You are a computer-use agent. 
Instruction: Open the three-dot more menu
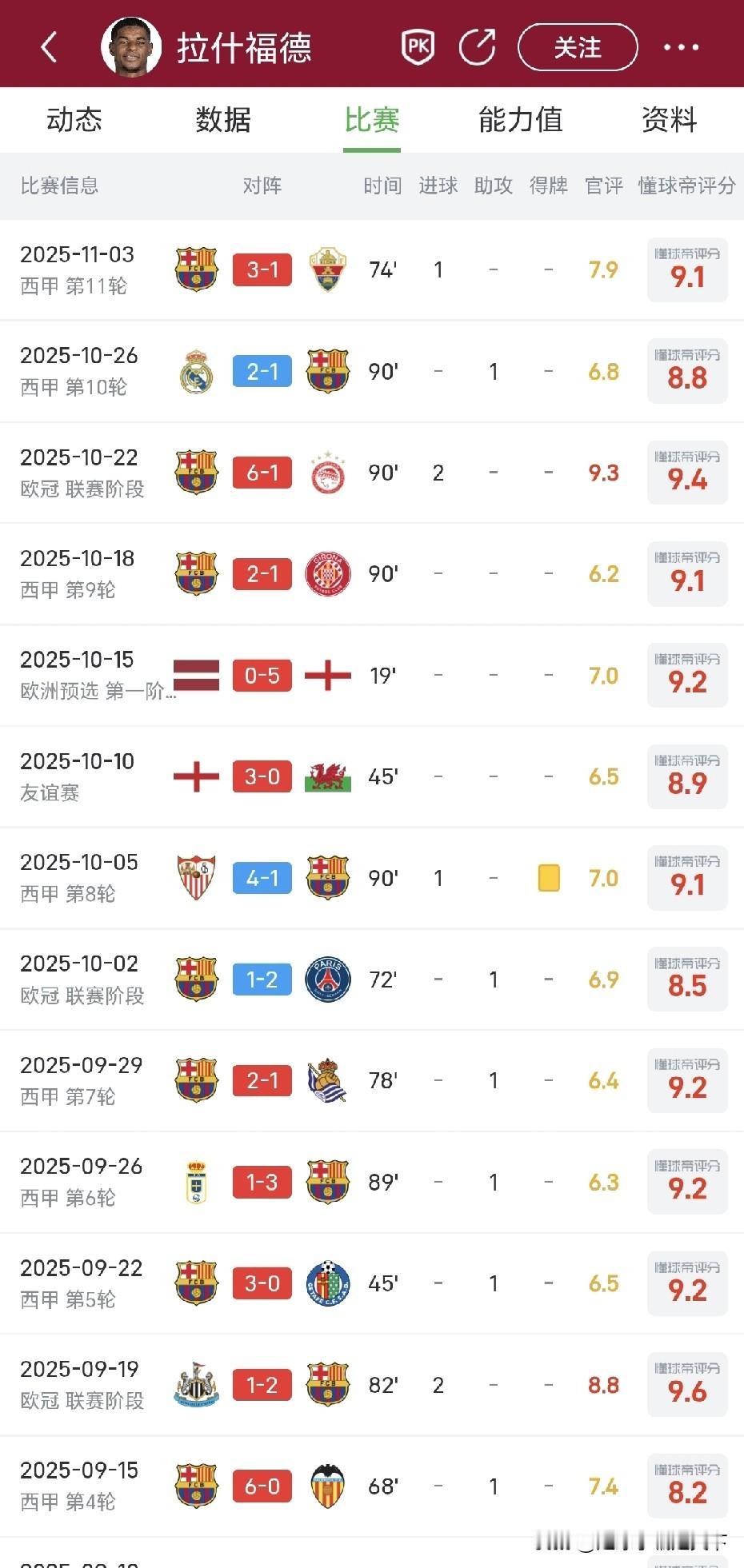click(681, 48)
